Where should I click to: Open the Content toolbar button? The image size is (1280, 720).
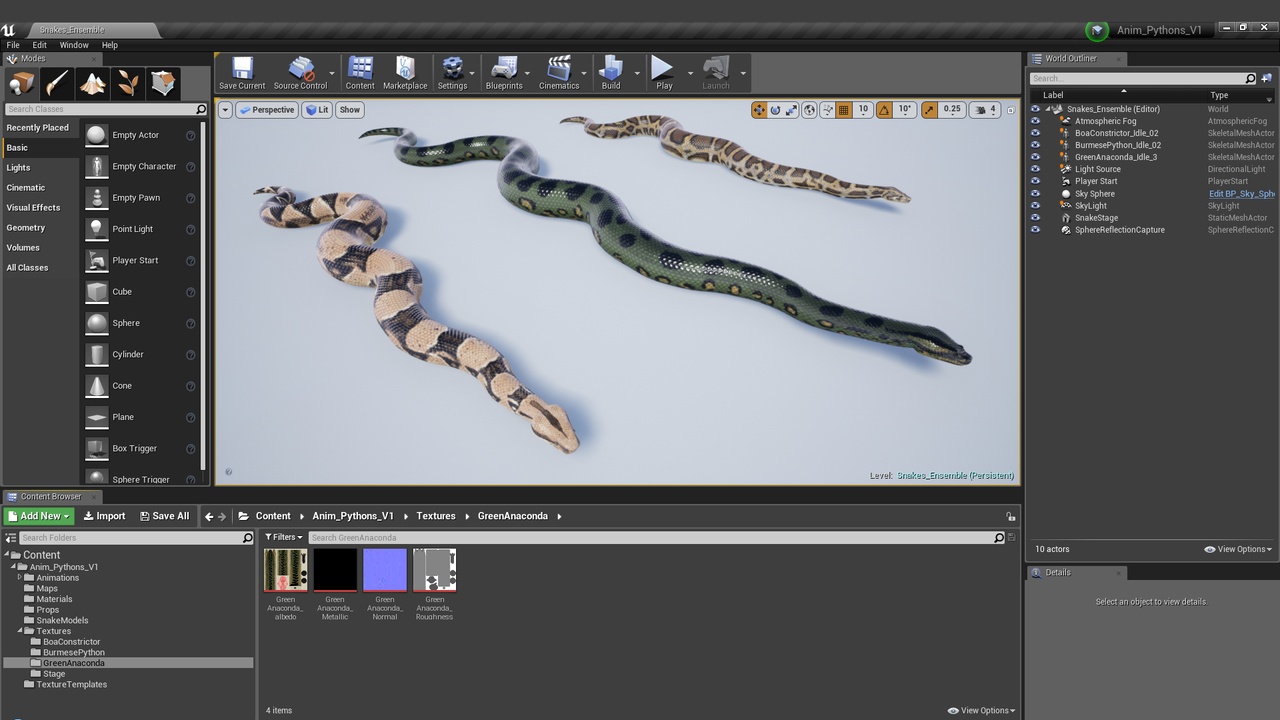click(360, 73)
